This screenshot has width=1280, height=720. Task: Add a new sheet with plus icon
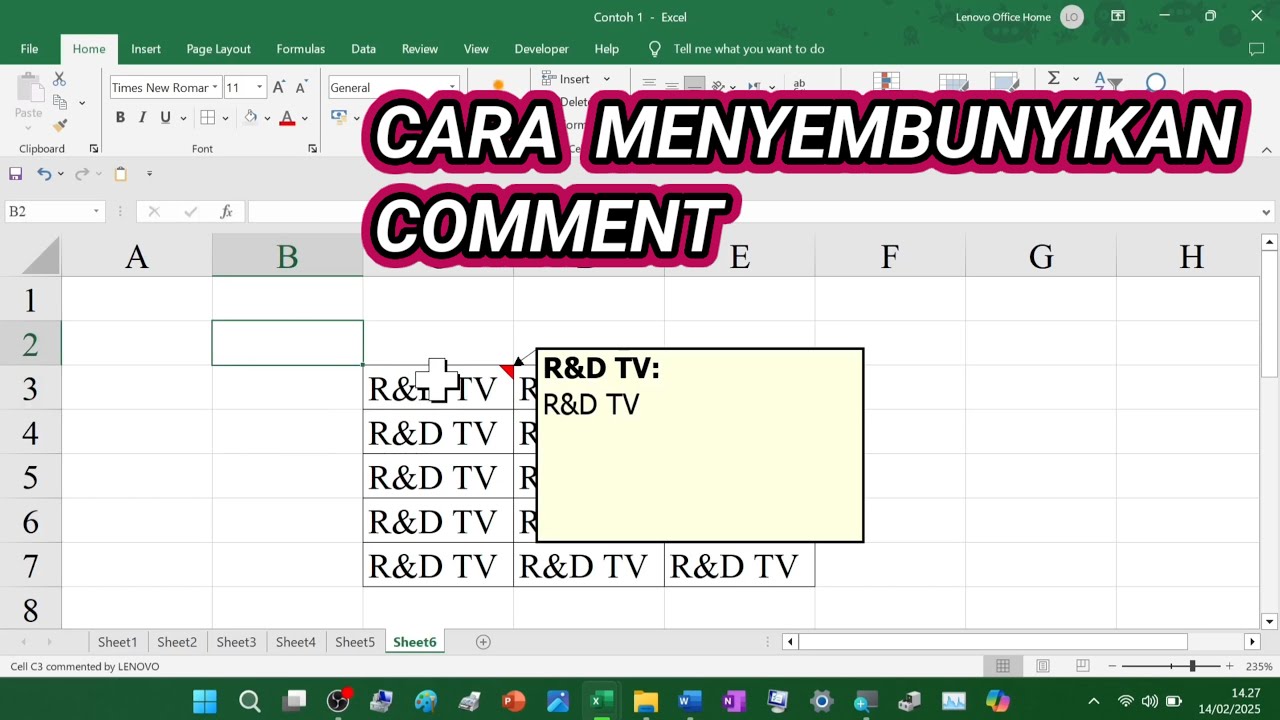click(483, 642)
